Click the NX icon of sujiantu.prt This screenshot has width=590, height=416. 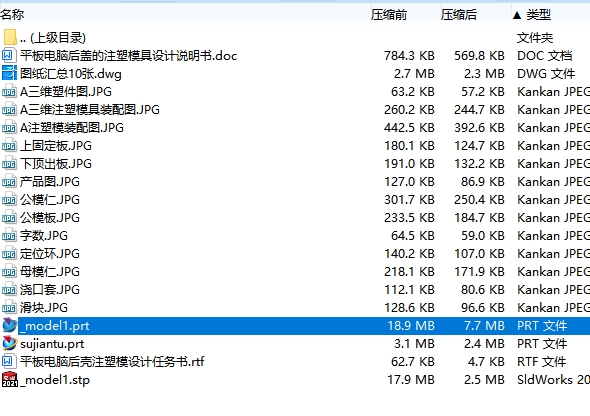[9, 343]
